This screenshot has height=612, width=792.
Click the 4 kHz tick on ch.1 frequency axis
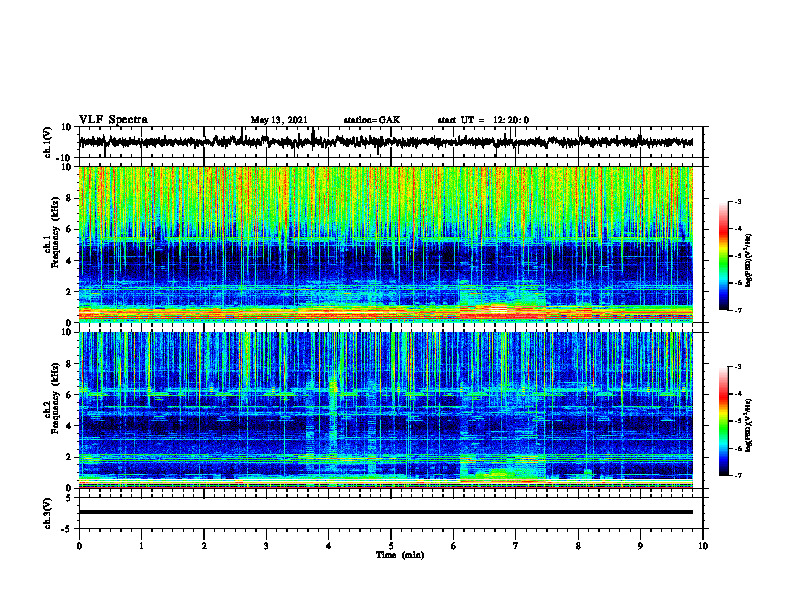[69, 261]
